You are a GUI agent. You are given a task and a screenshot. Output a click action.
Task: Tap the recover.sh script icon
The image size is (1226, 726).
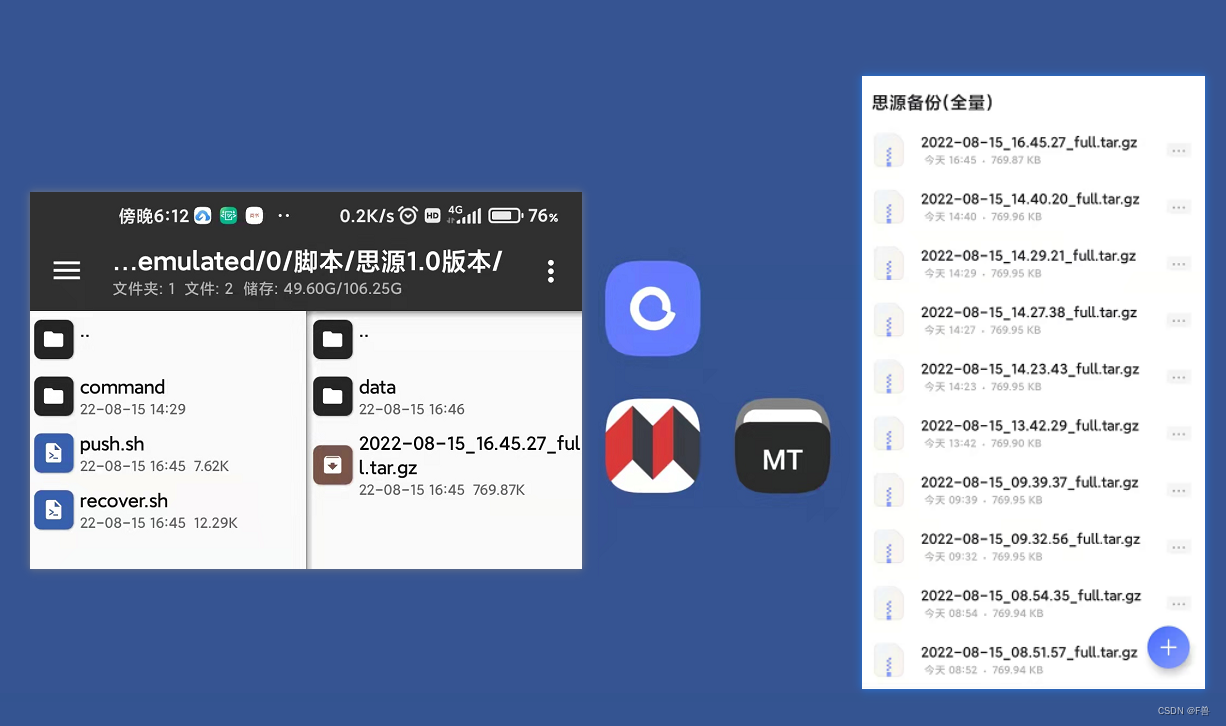point(54,510)
